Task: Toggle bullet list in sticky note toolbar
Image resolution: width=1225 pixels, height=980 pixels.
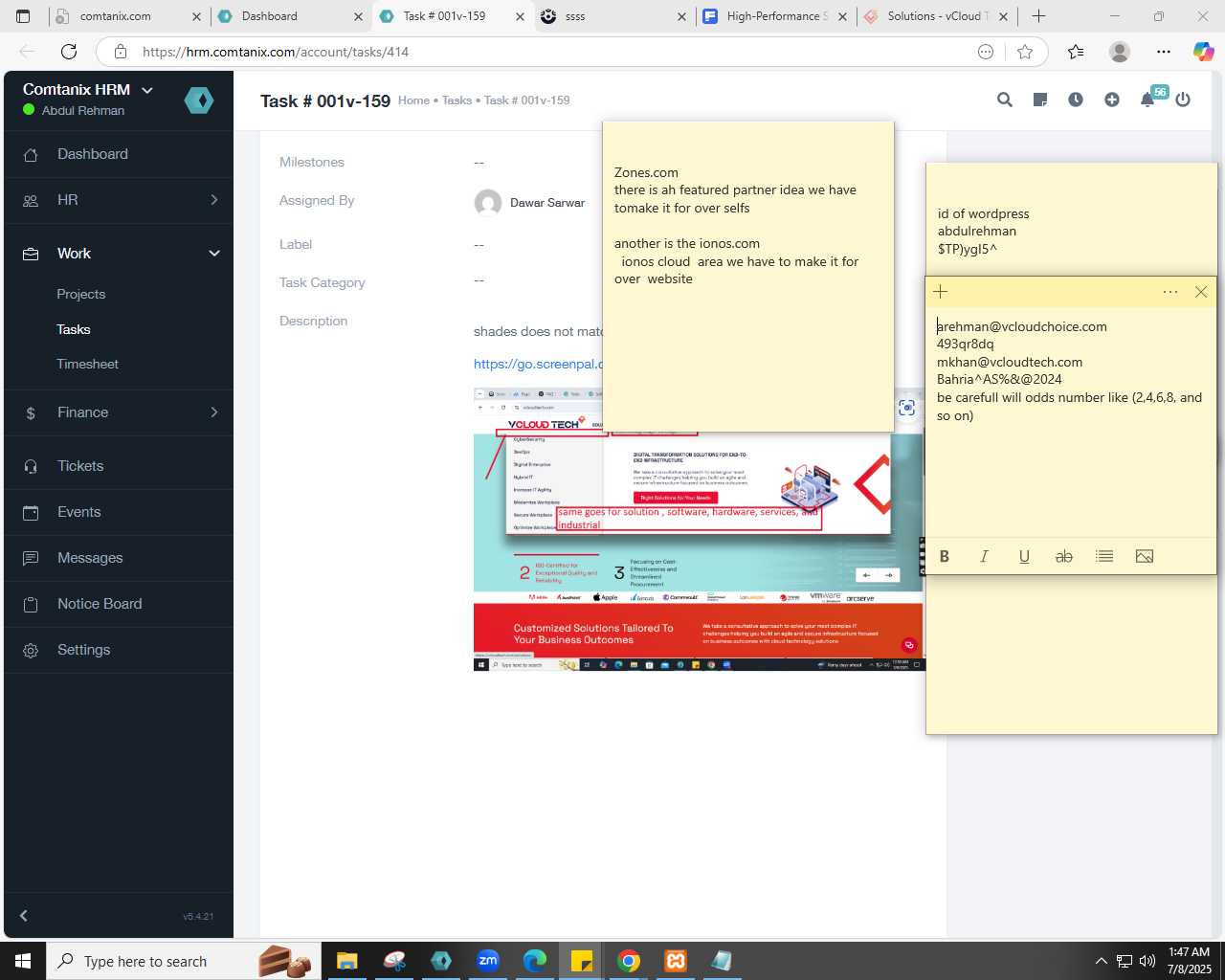Action: click(x=1104, y=556)
